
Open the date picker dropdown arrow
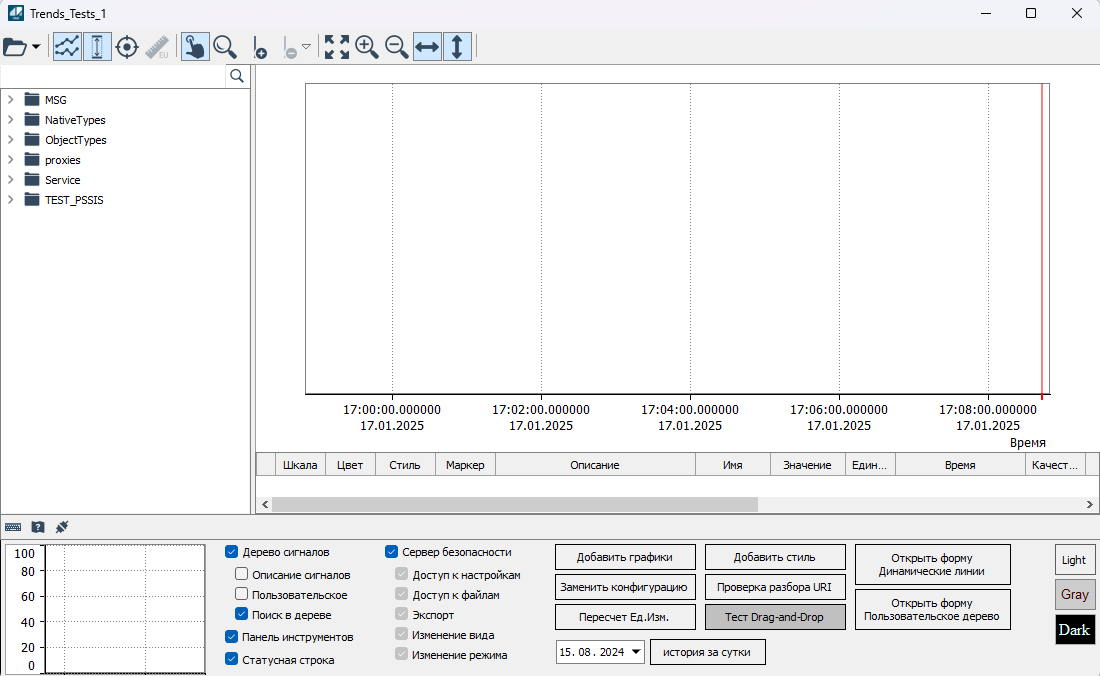[636, 652]
